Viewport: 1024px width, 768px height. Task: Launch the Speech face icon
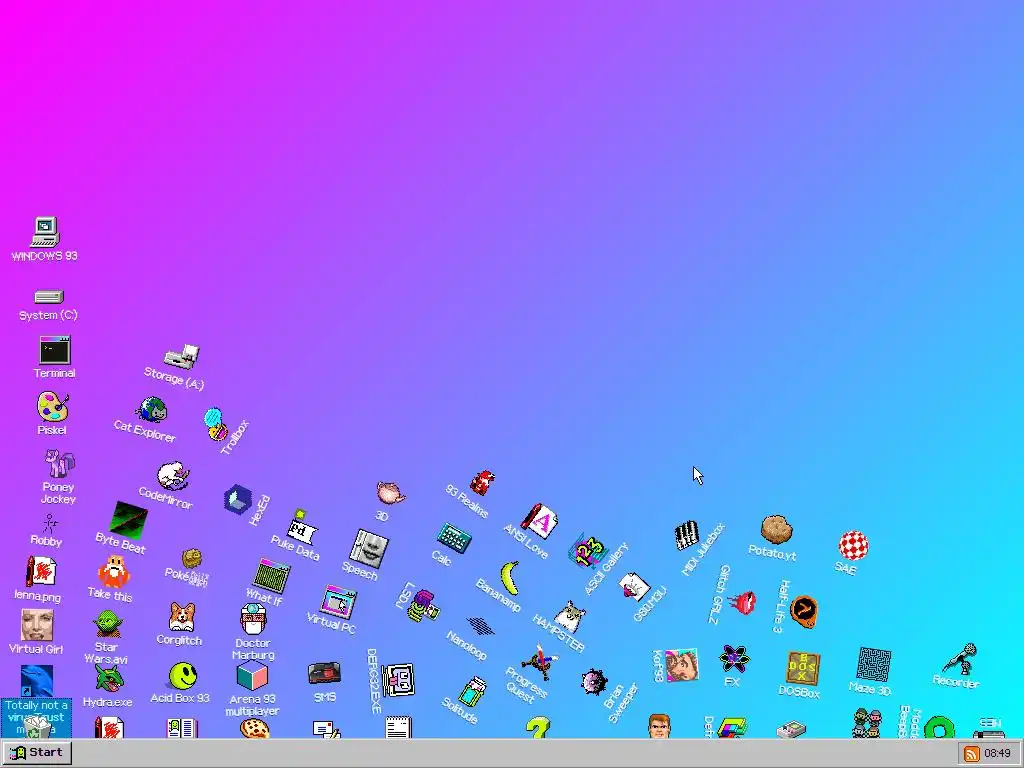369,549
